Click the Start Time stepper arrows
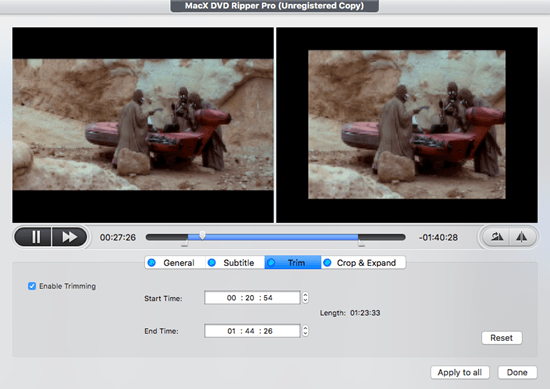The height and width of the screenshot is (389, 550). (305, 298)
